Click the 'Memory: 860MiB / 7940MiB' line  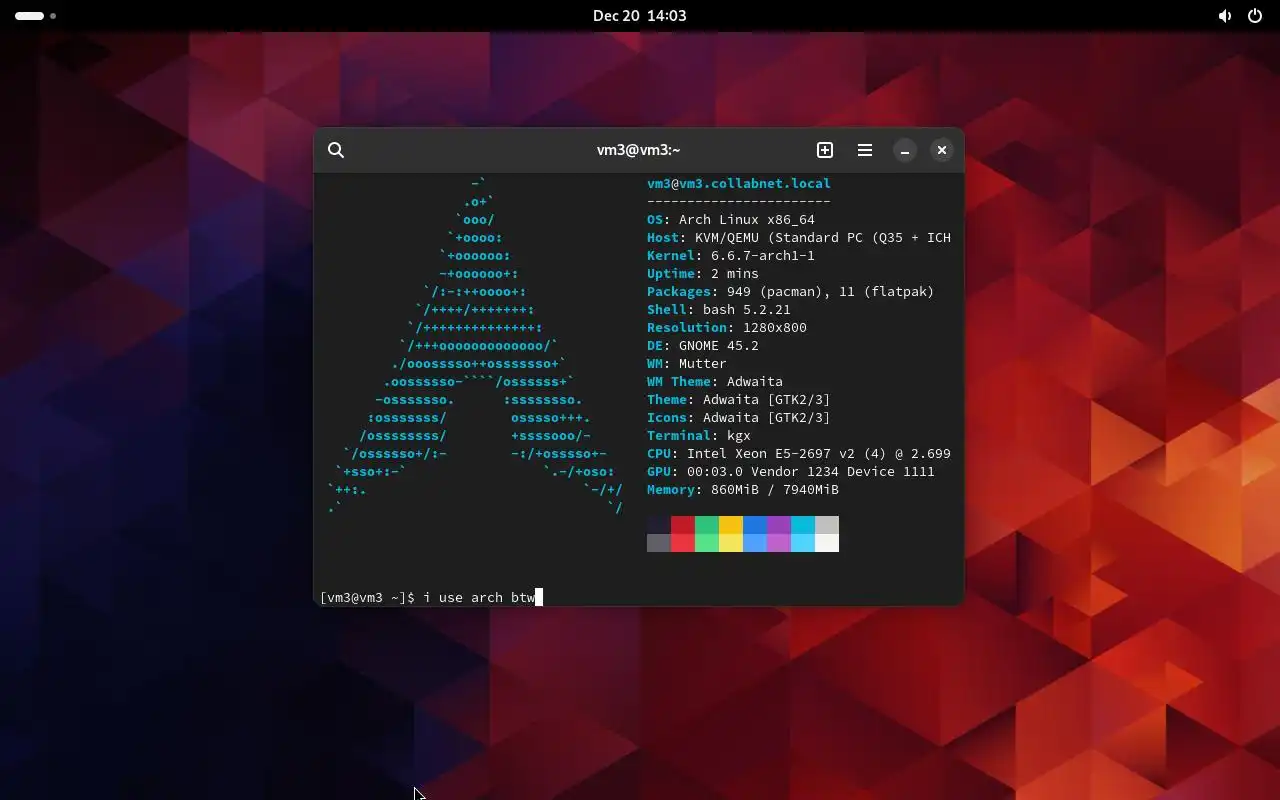[x=743, y=490]
